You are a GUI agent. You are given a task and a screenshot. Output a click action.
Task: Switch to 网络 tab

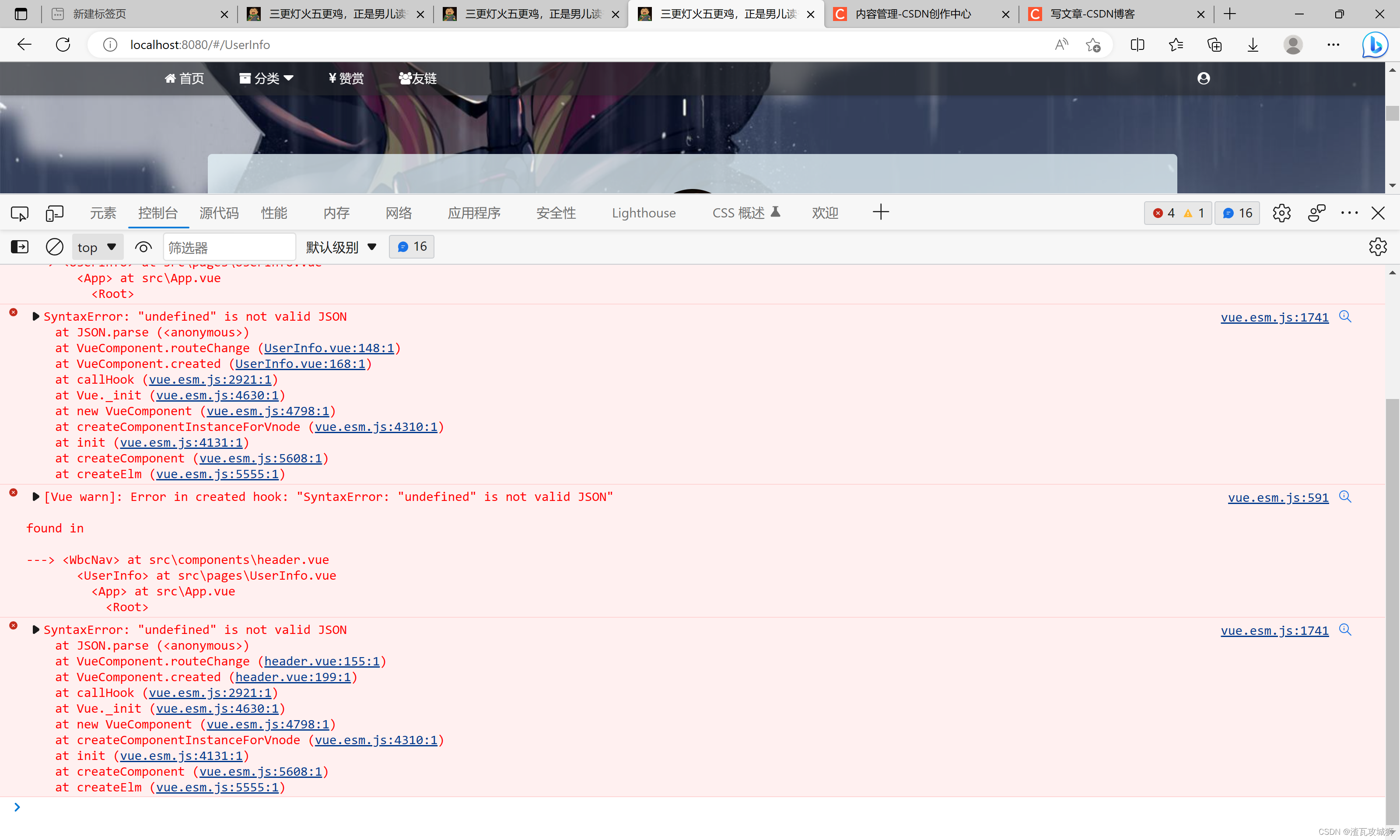coord(399,213)
